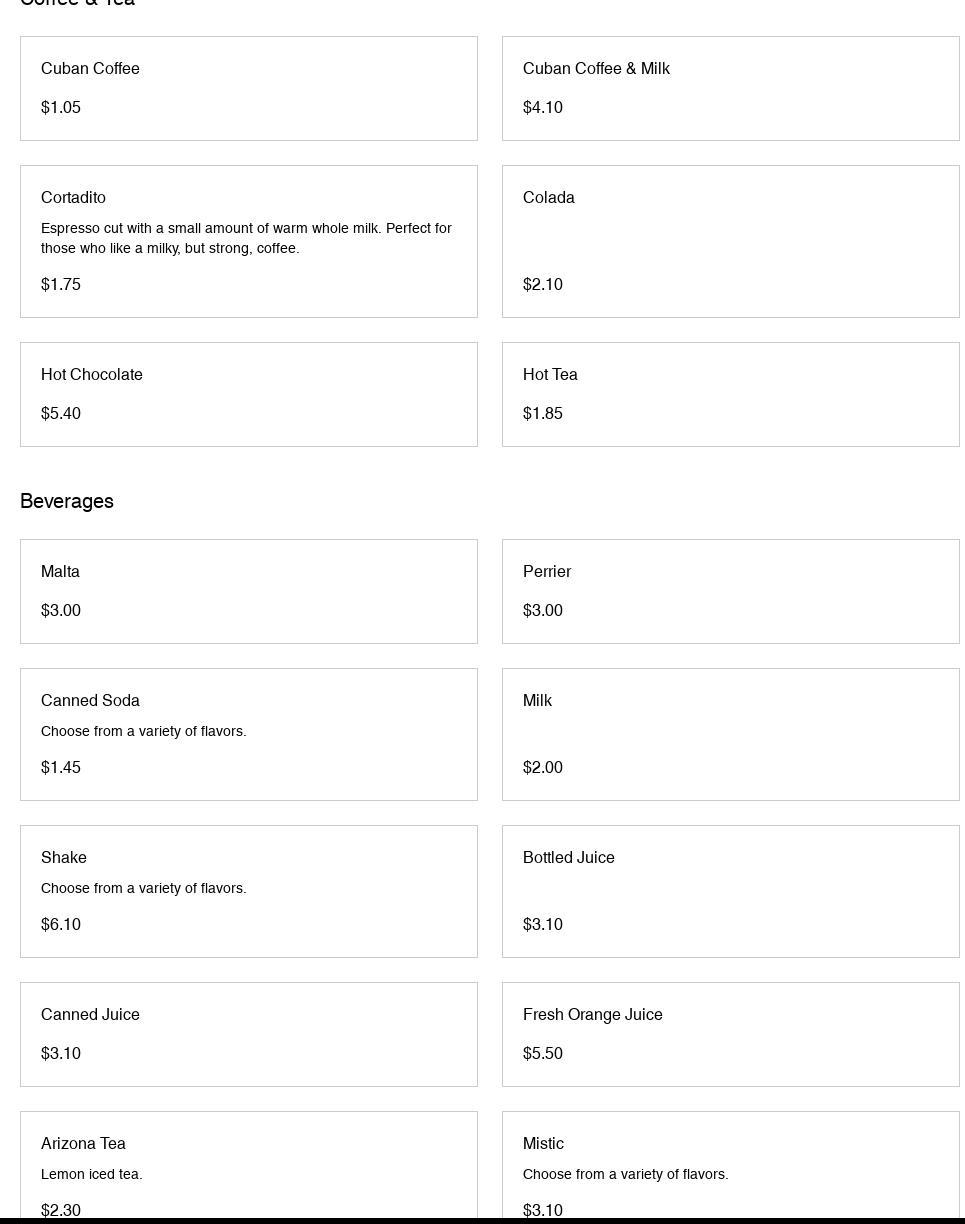This screenshot has width=965, height=1224.
Task: Select the Colada item card
Action: click(731, 241)
